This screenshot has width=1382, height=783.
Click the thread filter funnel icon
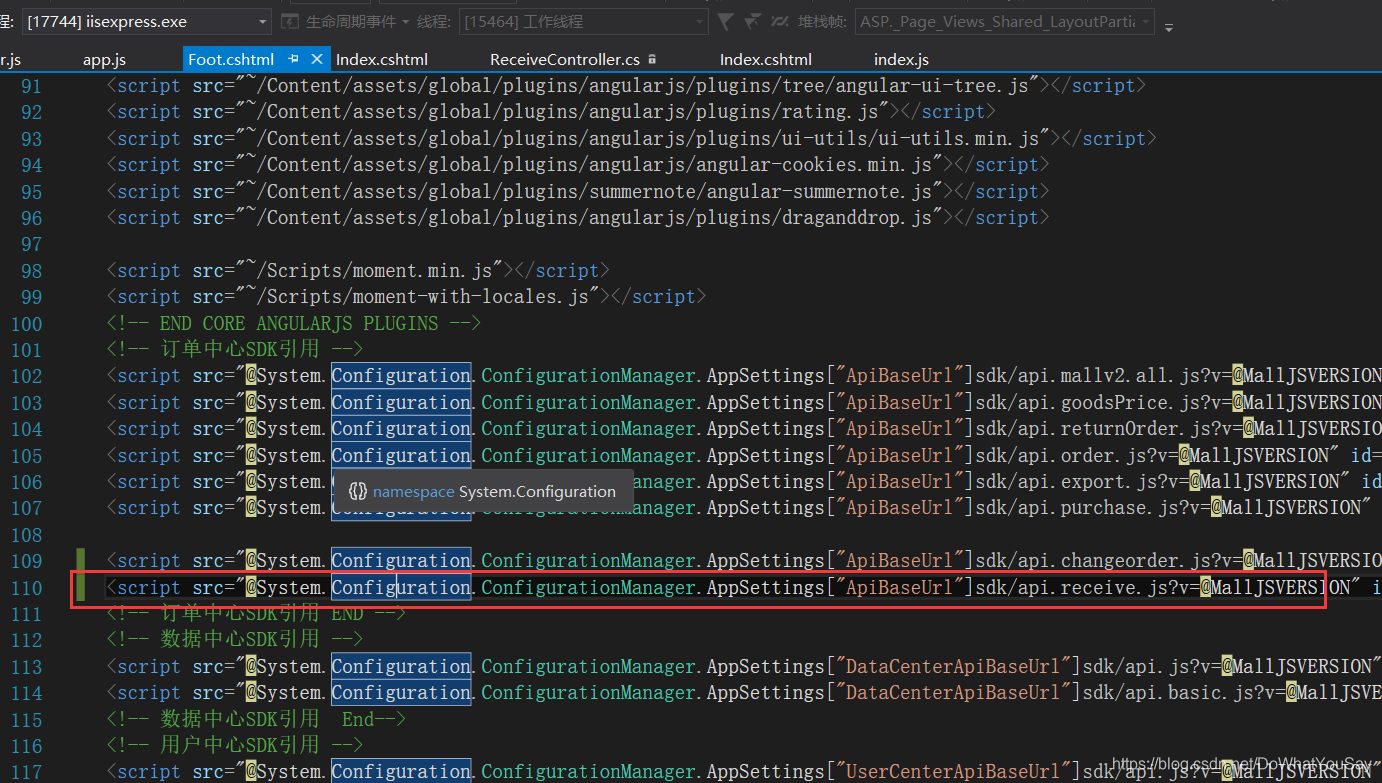click(x=726, y=21)
